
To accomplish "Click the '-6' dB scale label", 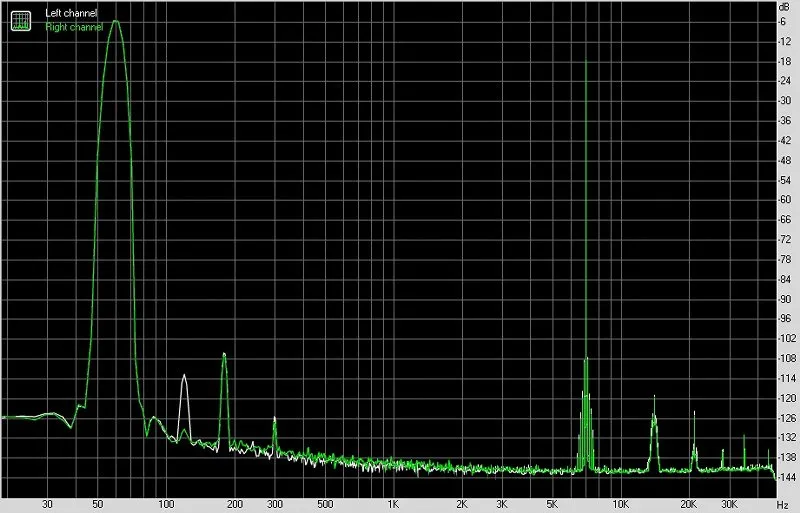I will 782,22.
